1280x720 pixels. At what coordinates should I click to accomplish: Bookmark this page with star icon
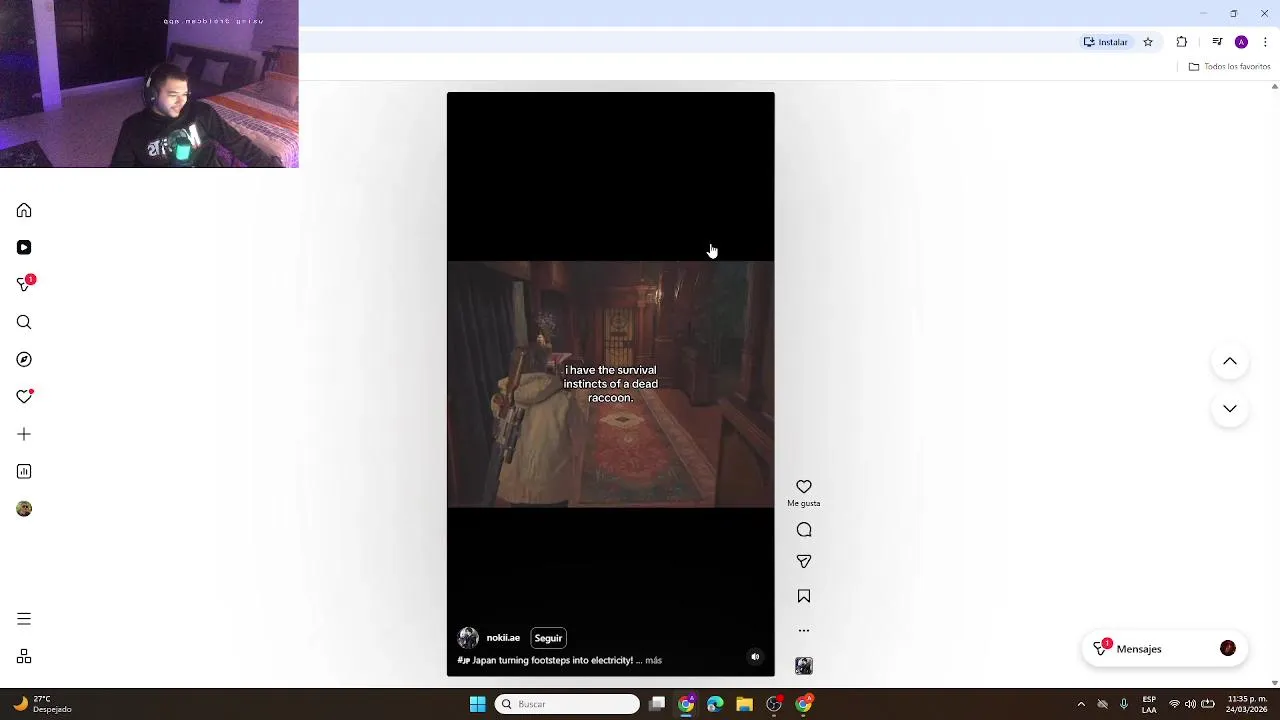[x=1148, y=42]
